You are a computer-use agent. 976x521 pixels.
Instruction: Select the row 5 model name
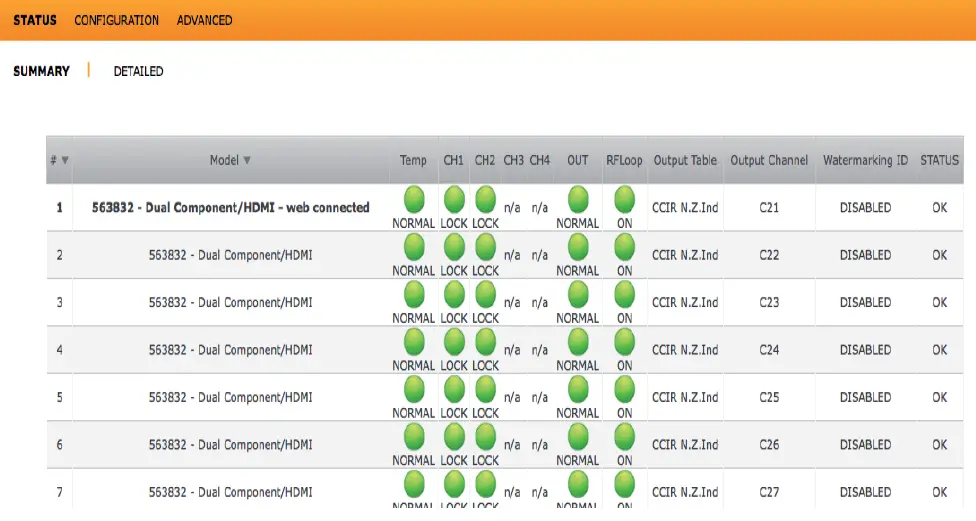tap(230, 397)
